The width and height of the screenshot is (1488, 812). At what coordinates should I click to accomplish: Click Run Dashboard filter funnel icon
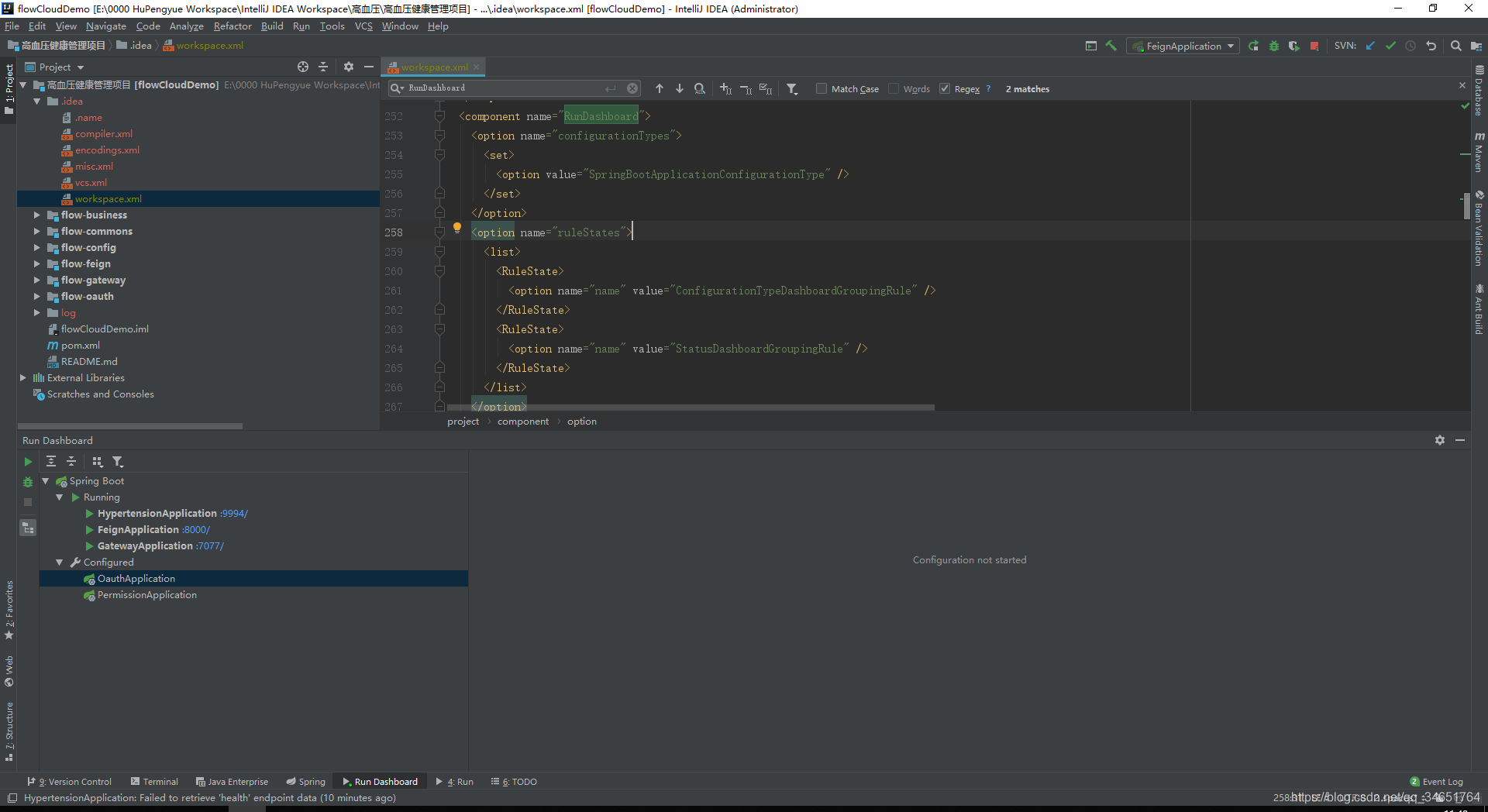[118, 461]
